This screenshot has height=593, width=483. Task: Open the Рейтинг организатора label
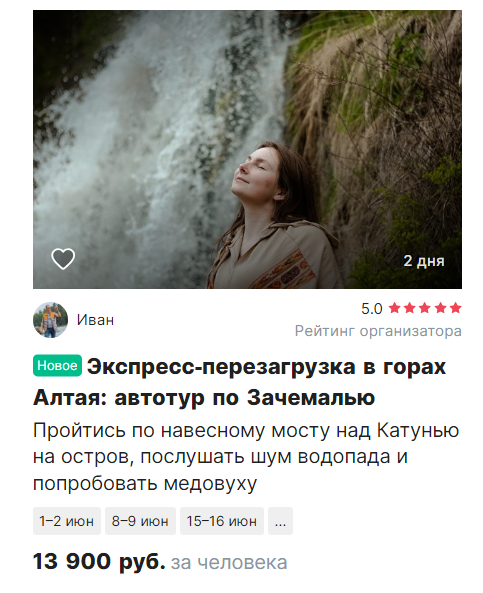pyautogui.click(x=378, y=331)
